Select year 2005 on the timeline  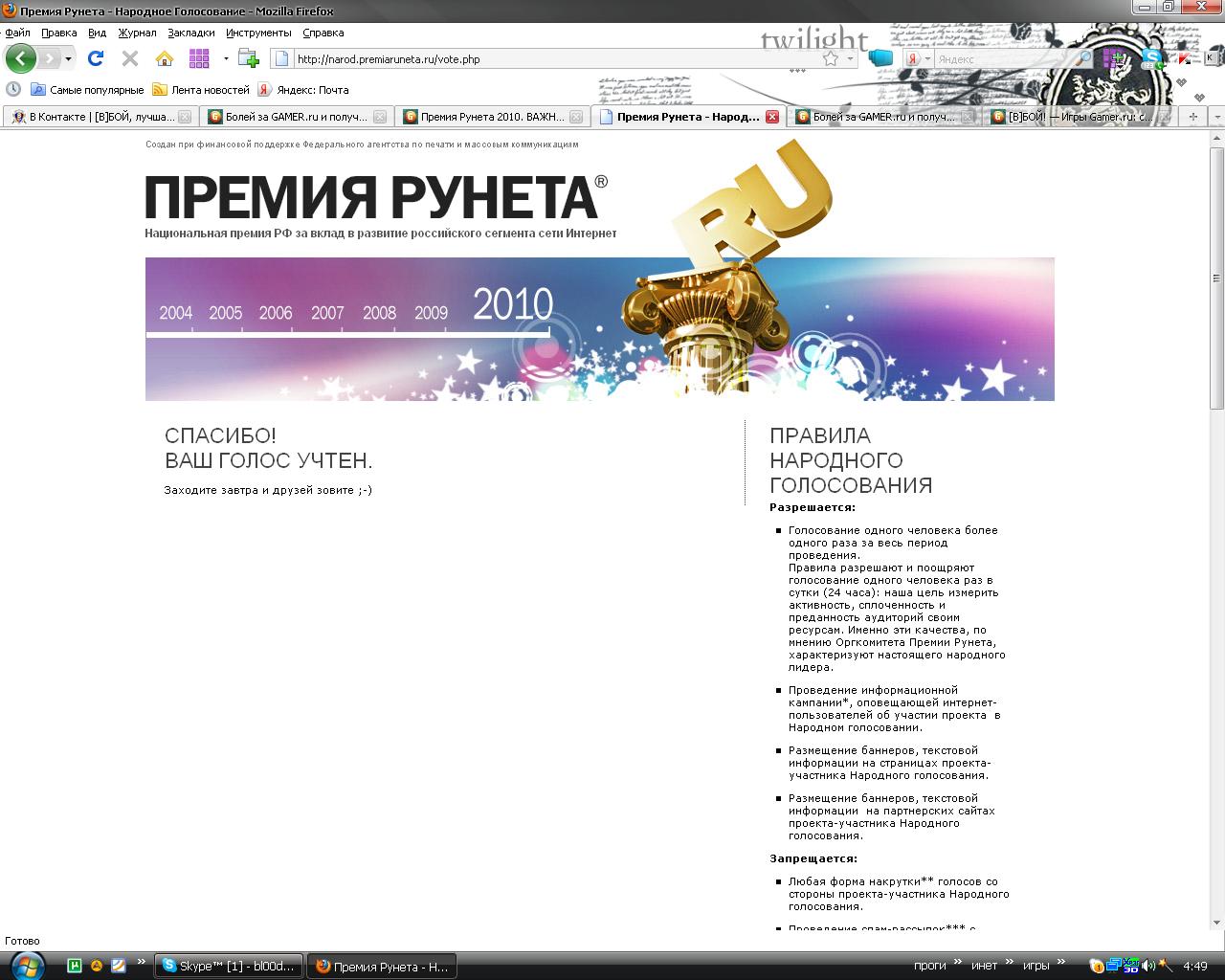click(226, 313)
